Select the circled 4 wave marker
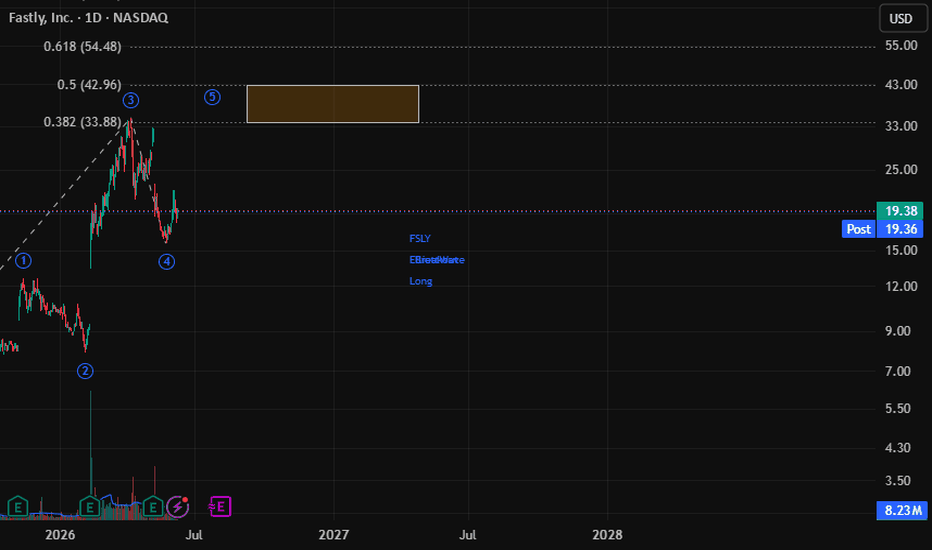The width and height of the screenshot is (932, 550). tap(166, 261)
